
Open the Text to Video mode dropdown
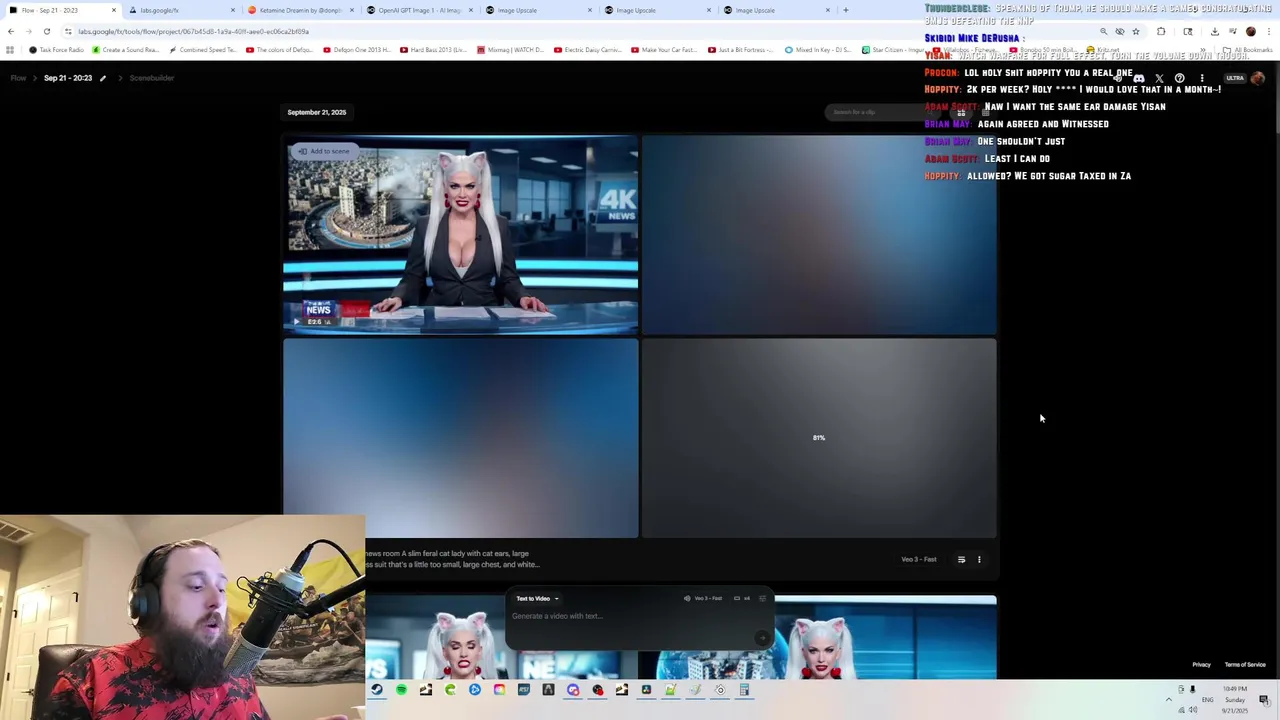click(537, 598)
